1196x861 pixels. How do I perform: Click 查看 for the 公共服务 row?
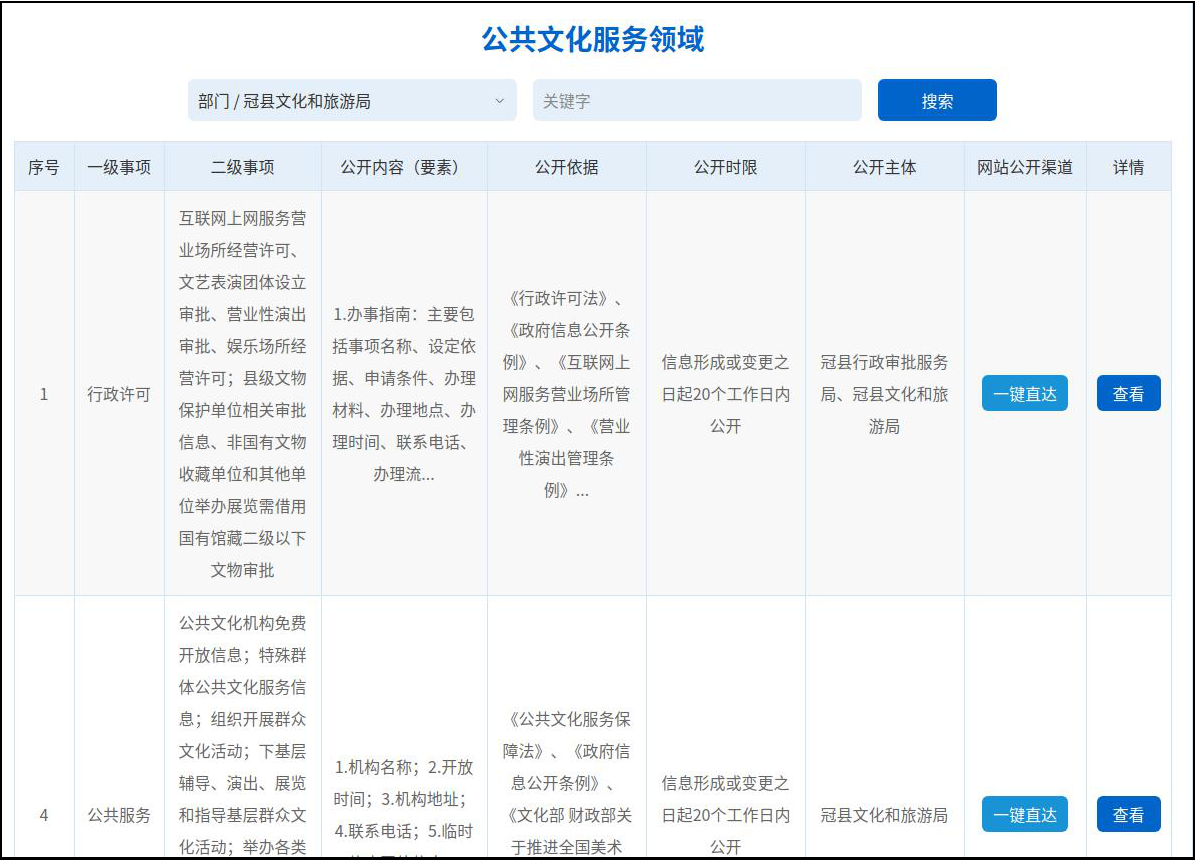click(x=1128, y=814)
